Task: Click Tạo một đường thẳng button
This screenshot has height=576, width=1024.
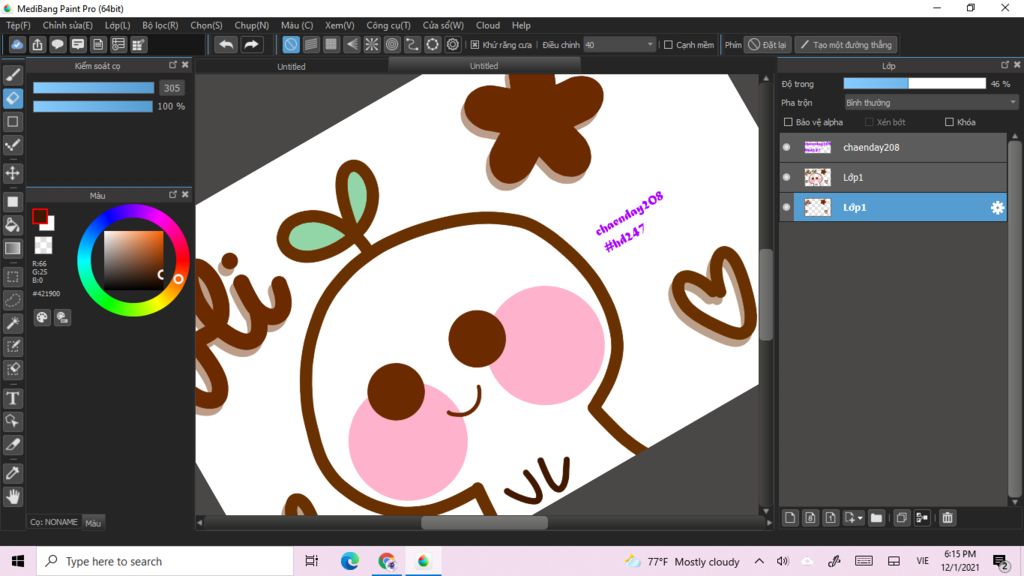Action: point(845,44)
